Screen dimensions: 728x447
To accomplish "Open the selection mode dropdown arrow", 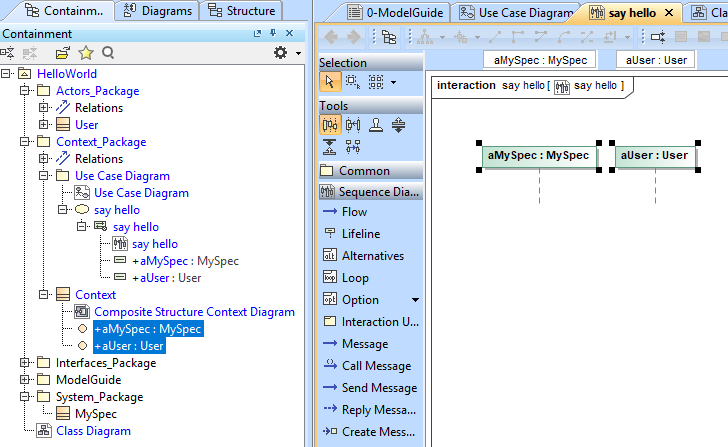I will (393, 83).
